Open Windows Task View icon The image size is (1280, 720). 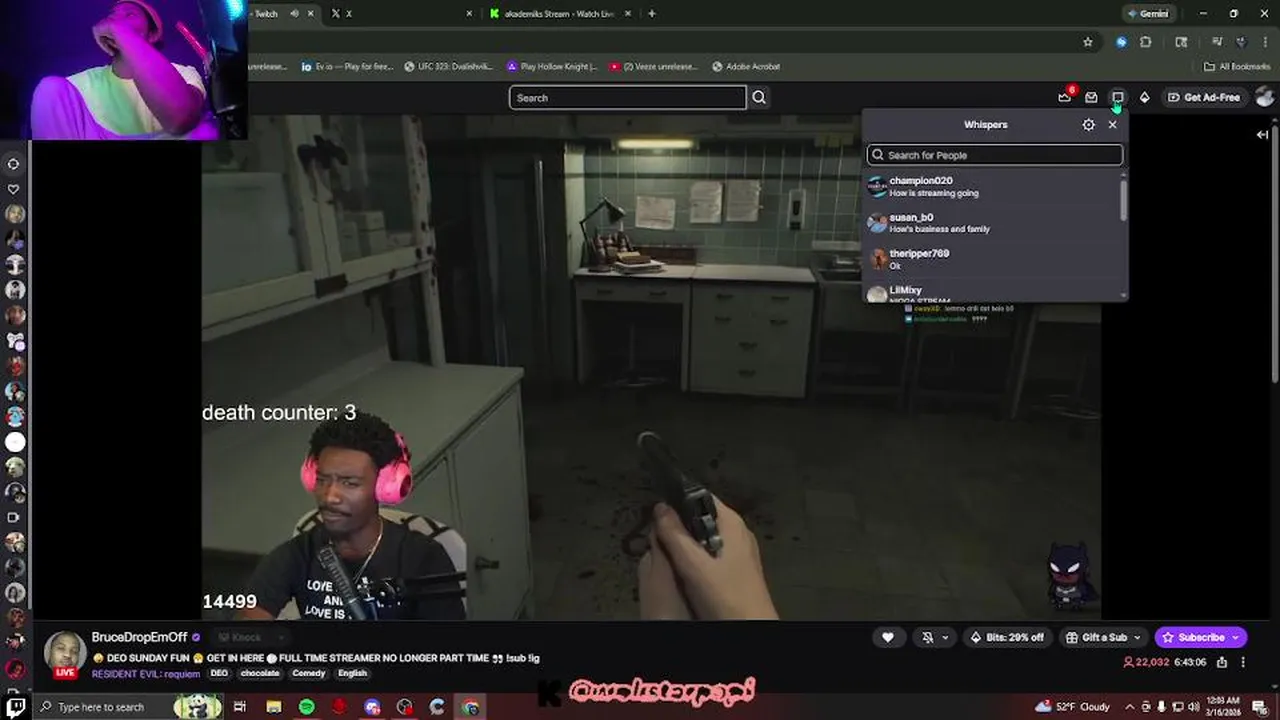pos(240,707)
